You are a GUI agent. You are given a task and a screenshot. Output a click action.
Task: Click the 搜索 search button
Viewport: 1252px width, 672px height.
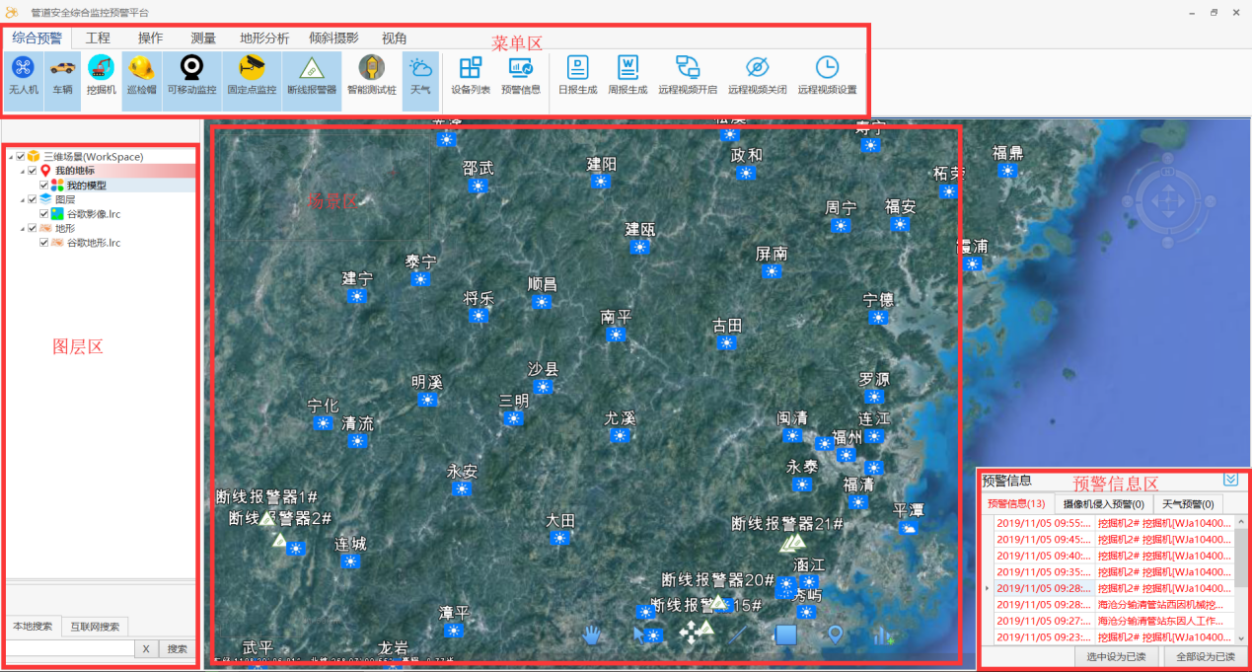tap(177, 649)
